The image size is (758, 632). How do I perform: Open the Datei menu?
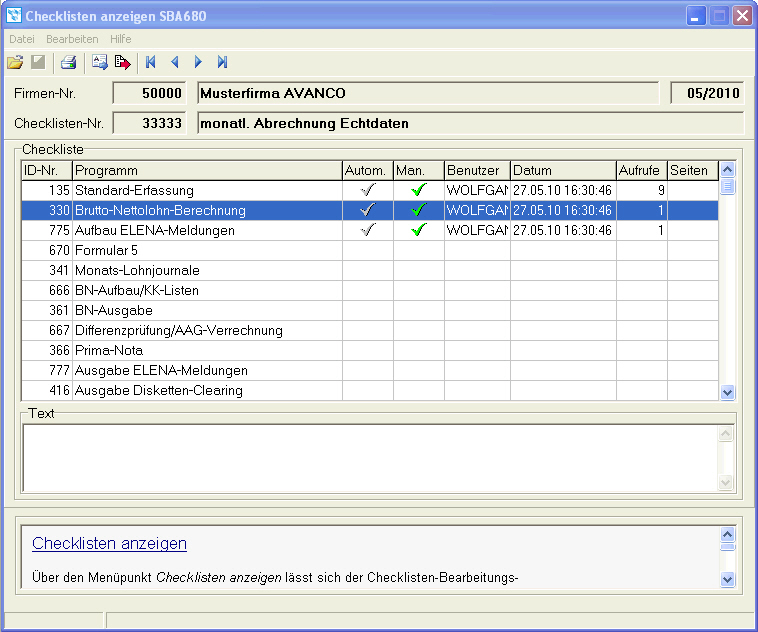tap(22, 39)
